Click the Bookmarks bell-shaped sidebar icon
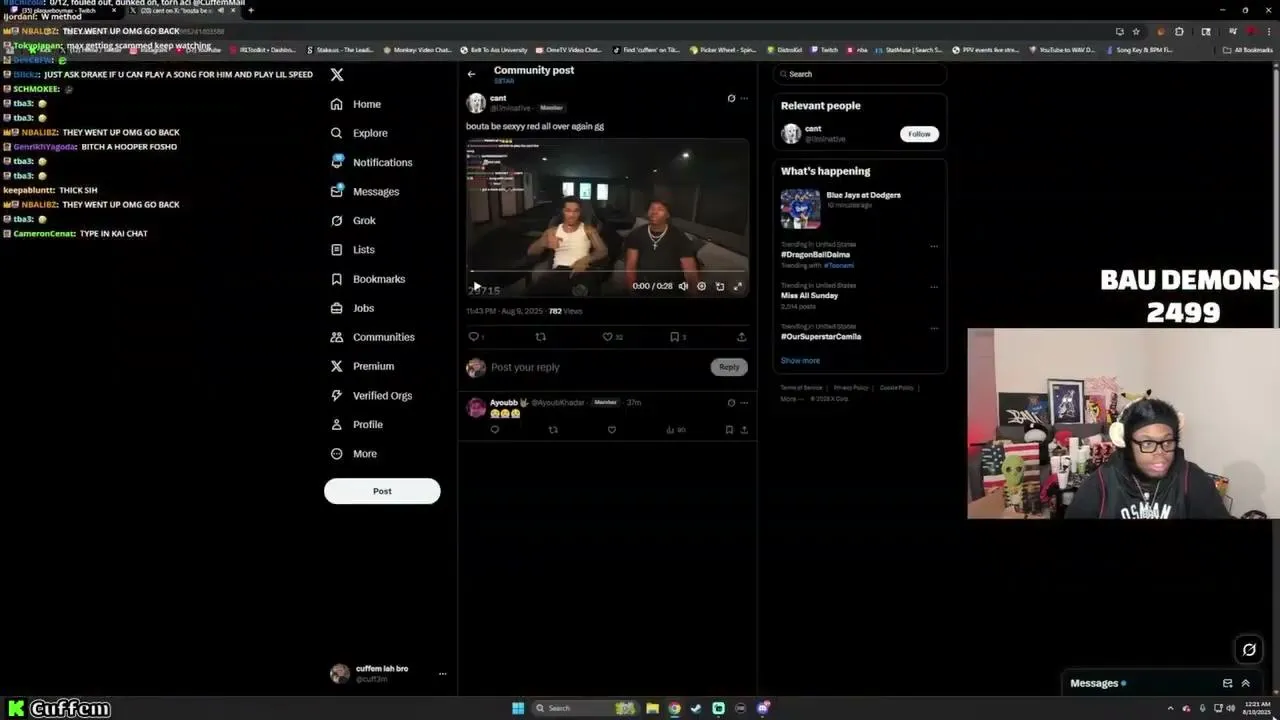The height and width of the screenshot is (720, 1280). pos(337,279)
